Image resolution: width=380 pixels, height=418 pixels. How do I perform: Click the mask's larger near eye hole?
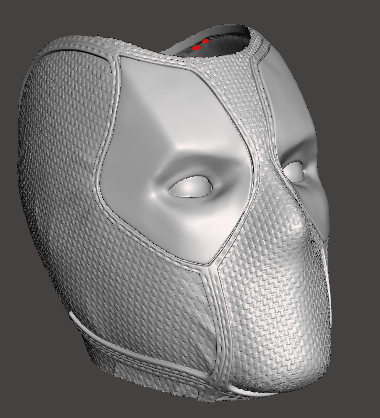tap(191, 187)
